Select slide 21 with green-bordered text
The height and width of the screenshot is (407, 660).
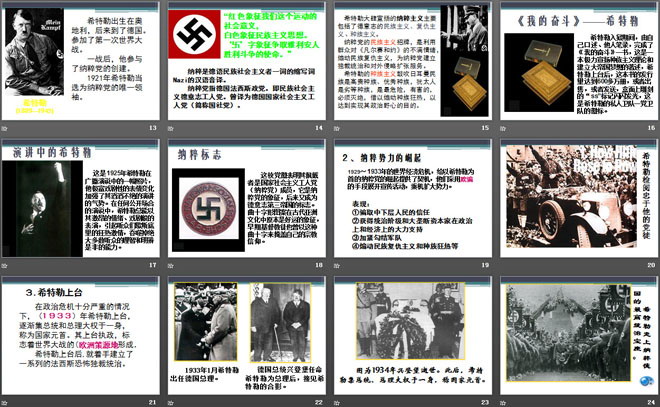coord(82,334)
